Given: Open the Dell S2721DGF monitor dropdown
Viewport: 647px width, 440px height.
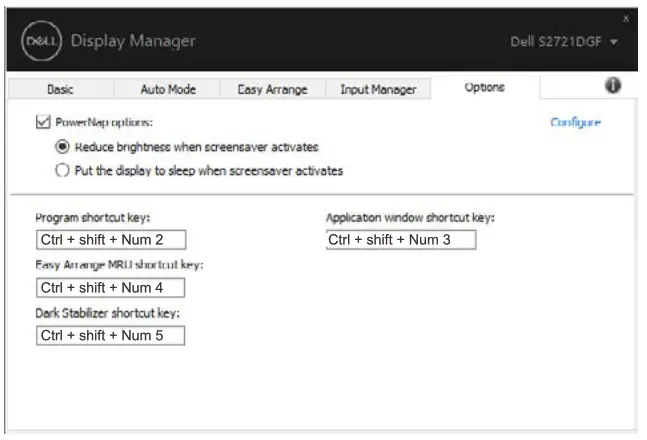Looking at the screenshot, I should [x=564, y=42].
